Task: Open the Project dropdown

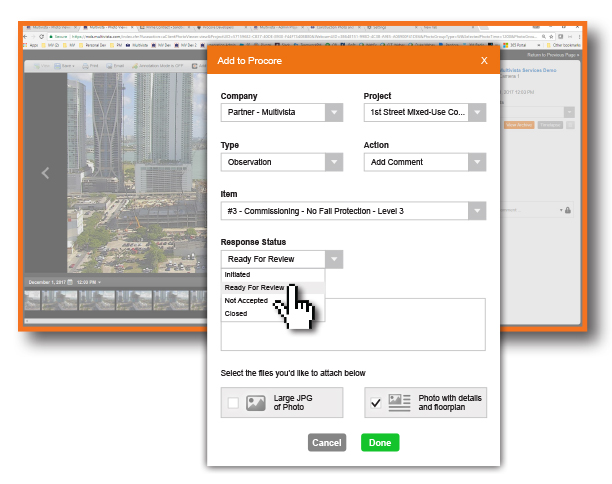Action: click(x=425, y=112)
